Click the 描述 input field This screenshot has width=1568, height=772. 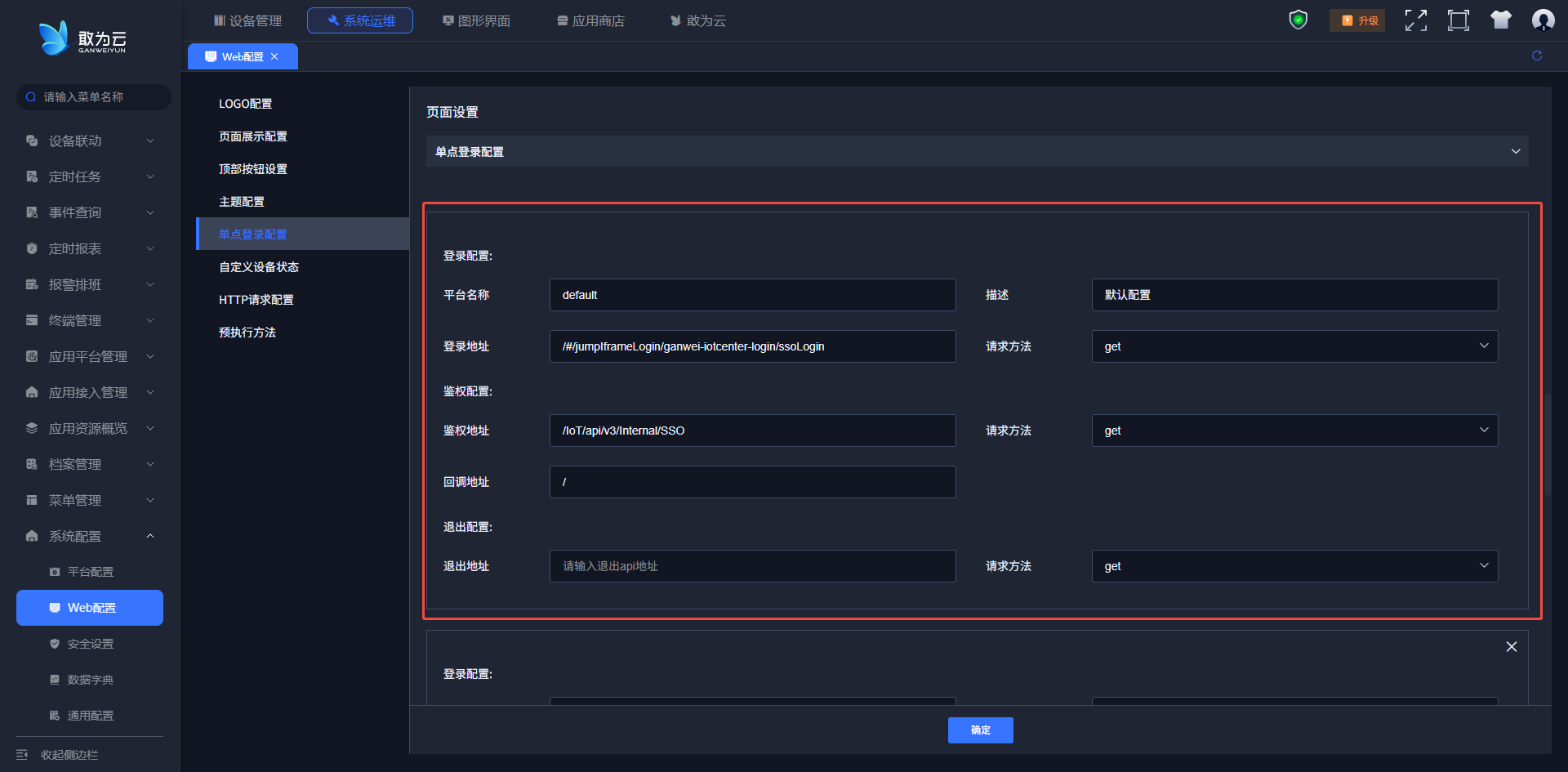pos(1294,295)
